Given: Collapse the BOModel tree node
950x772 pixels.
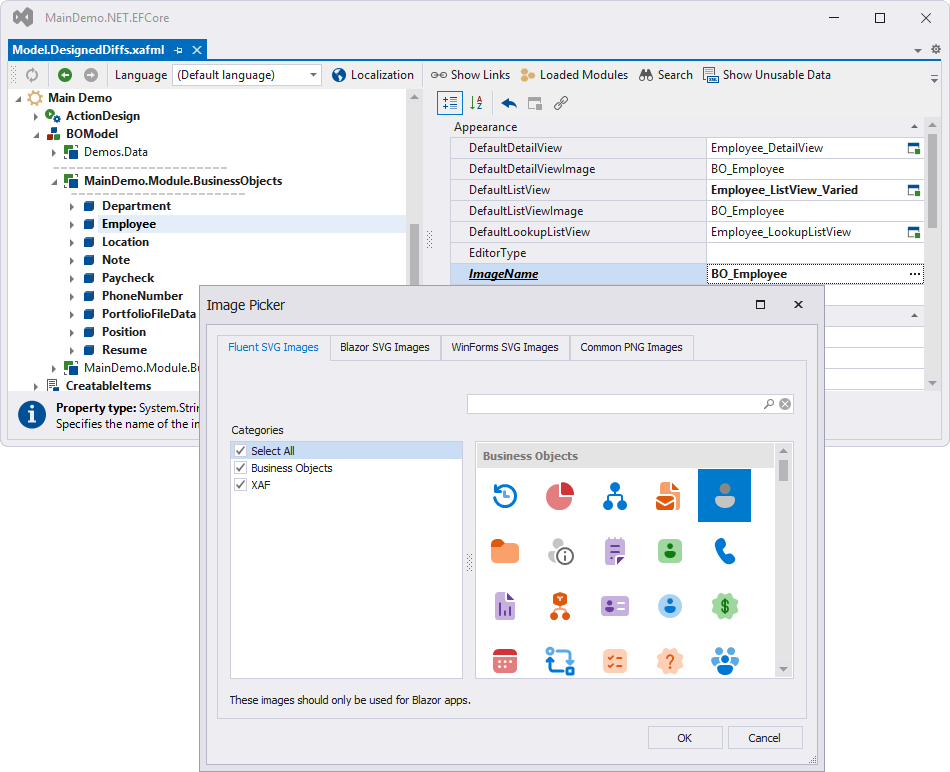Looking at the screenshot, I should 36,134.
